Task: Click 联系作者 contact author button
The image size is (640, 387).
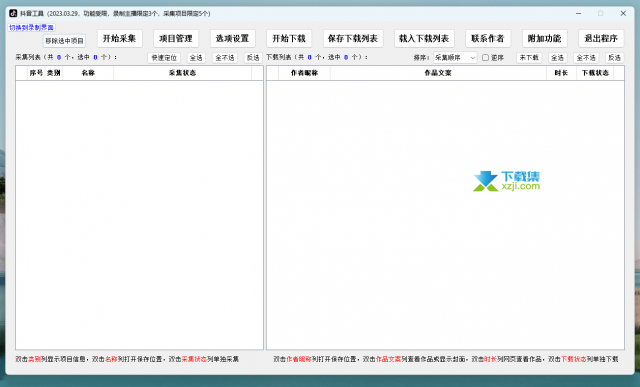Action: 488,38
